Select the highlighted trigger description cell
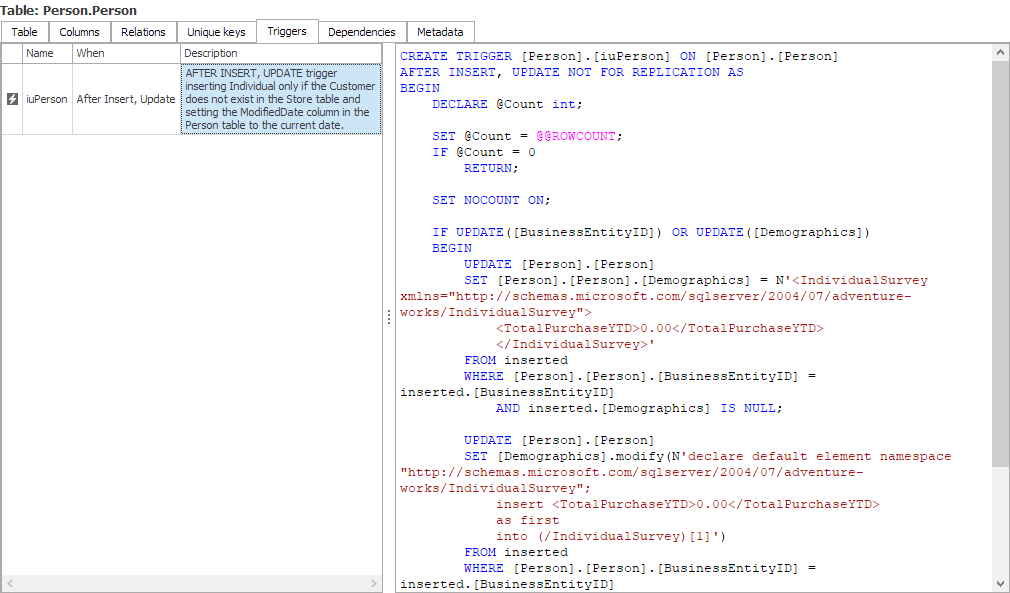Viewport: 1010px width, 593px height. click(x=280, y=99)
